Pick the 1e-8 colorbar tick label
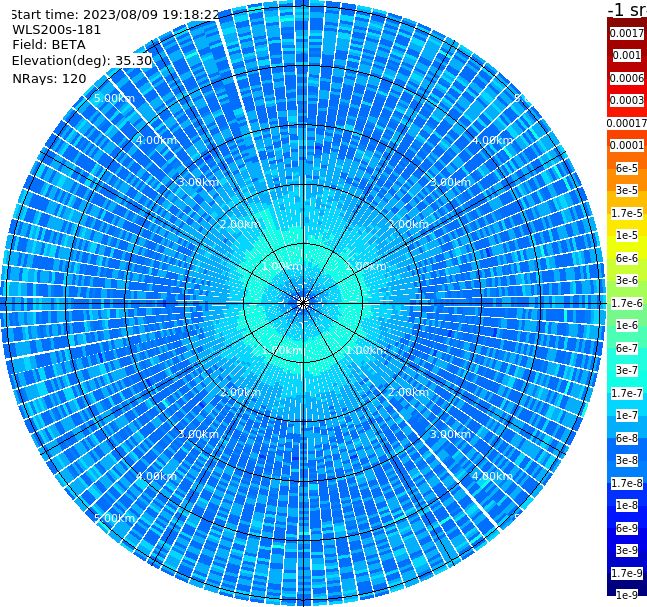The image size is (647, 607). point(627,505)
